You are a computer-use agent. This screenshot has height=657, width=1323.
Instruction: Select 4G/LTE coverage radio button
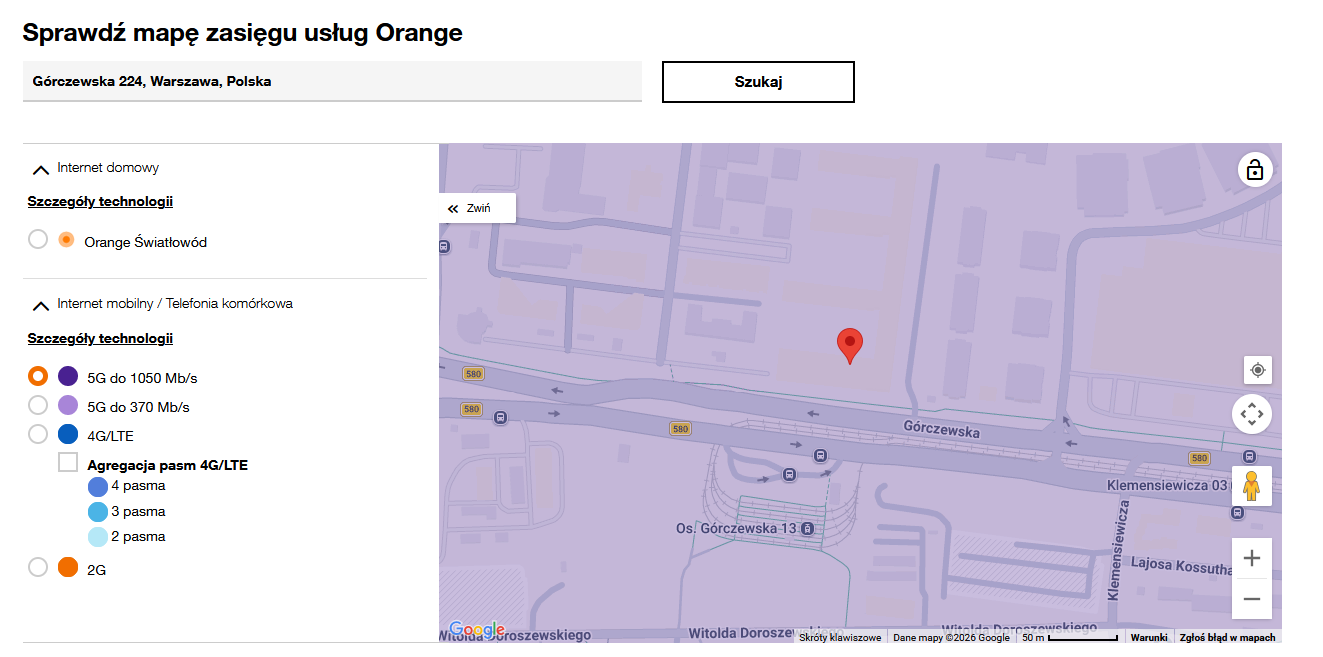click(x=38, y=434)
